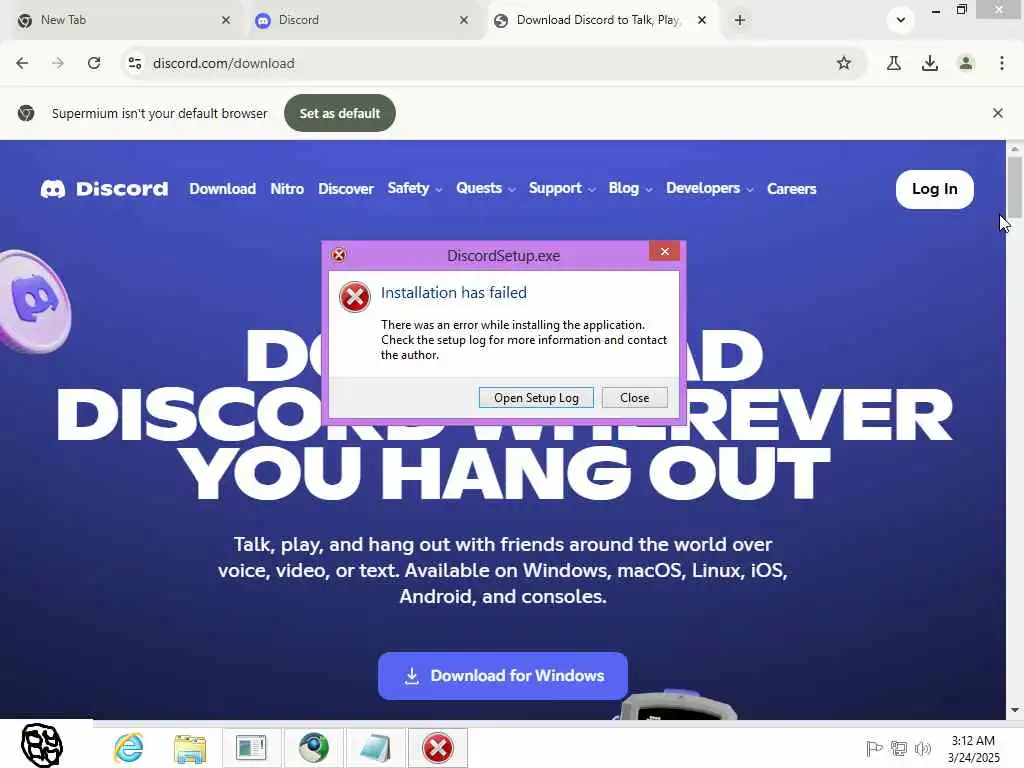Click the "Installation has failed" heading
Image resolution: width=1024 pixels, height=768 pixels.
click(453, 293)
